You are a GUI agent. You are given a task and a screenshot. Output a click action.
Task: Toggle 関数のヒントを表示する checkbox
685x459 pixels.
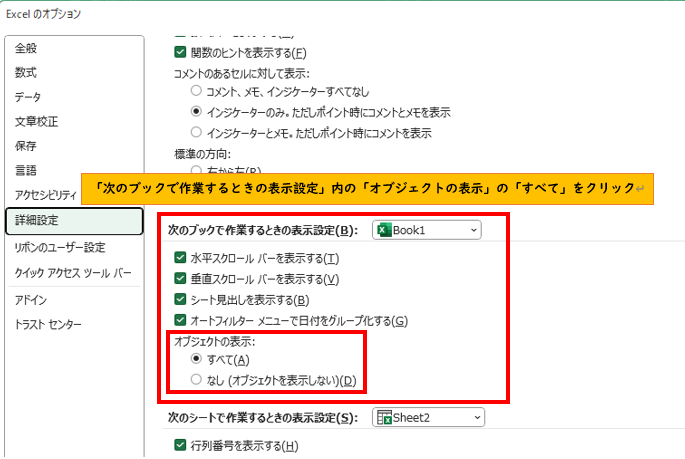pyautogui.click(x=180, y=52)
